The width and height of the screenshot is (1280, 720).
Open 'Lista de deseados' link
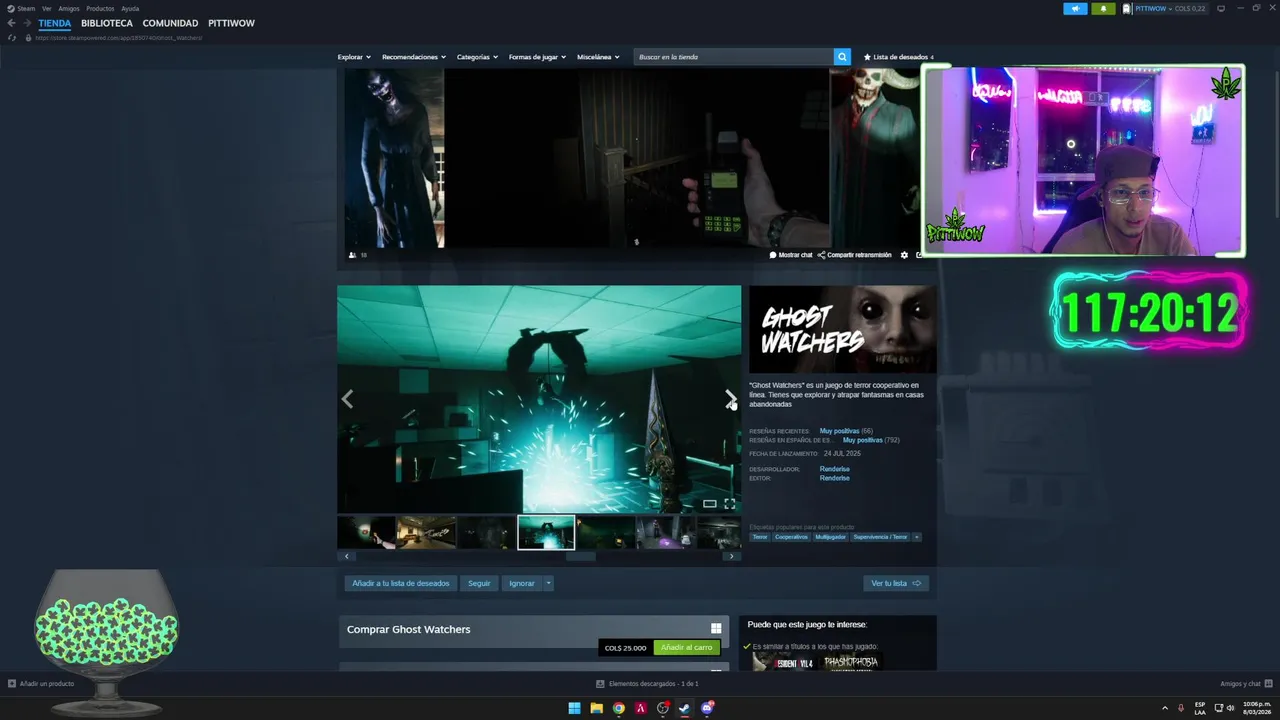899,57
